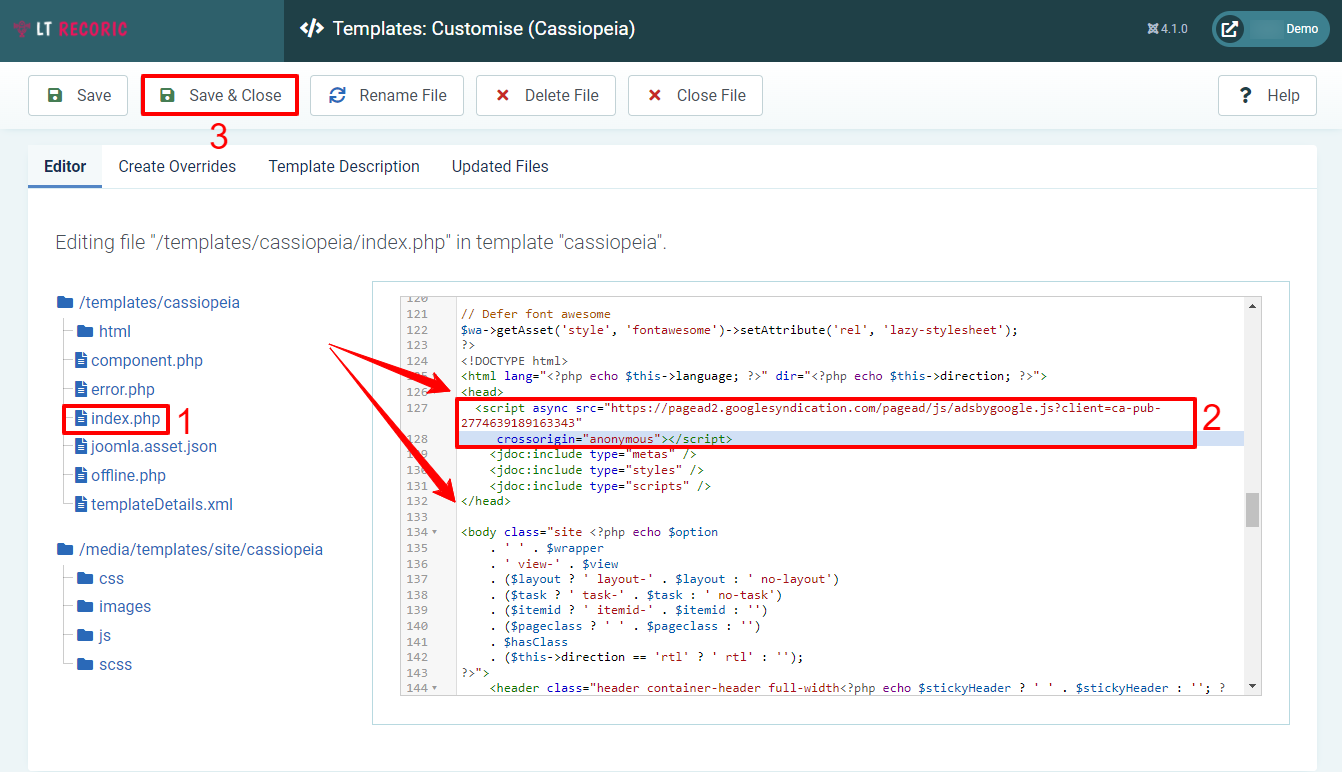
Task: Click the refresh icon on Rename File
Action: point(338,95)
